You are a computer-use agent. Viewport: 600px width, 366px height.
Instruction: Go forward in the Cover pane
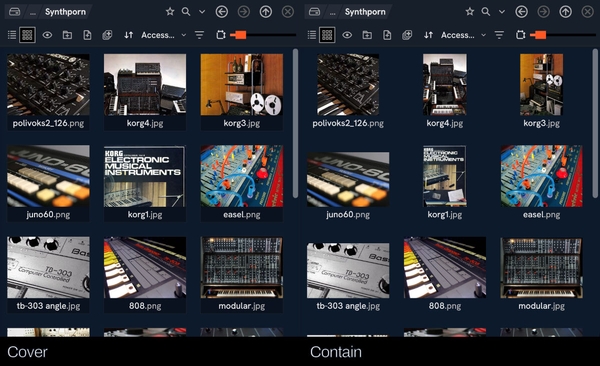243,12
